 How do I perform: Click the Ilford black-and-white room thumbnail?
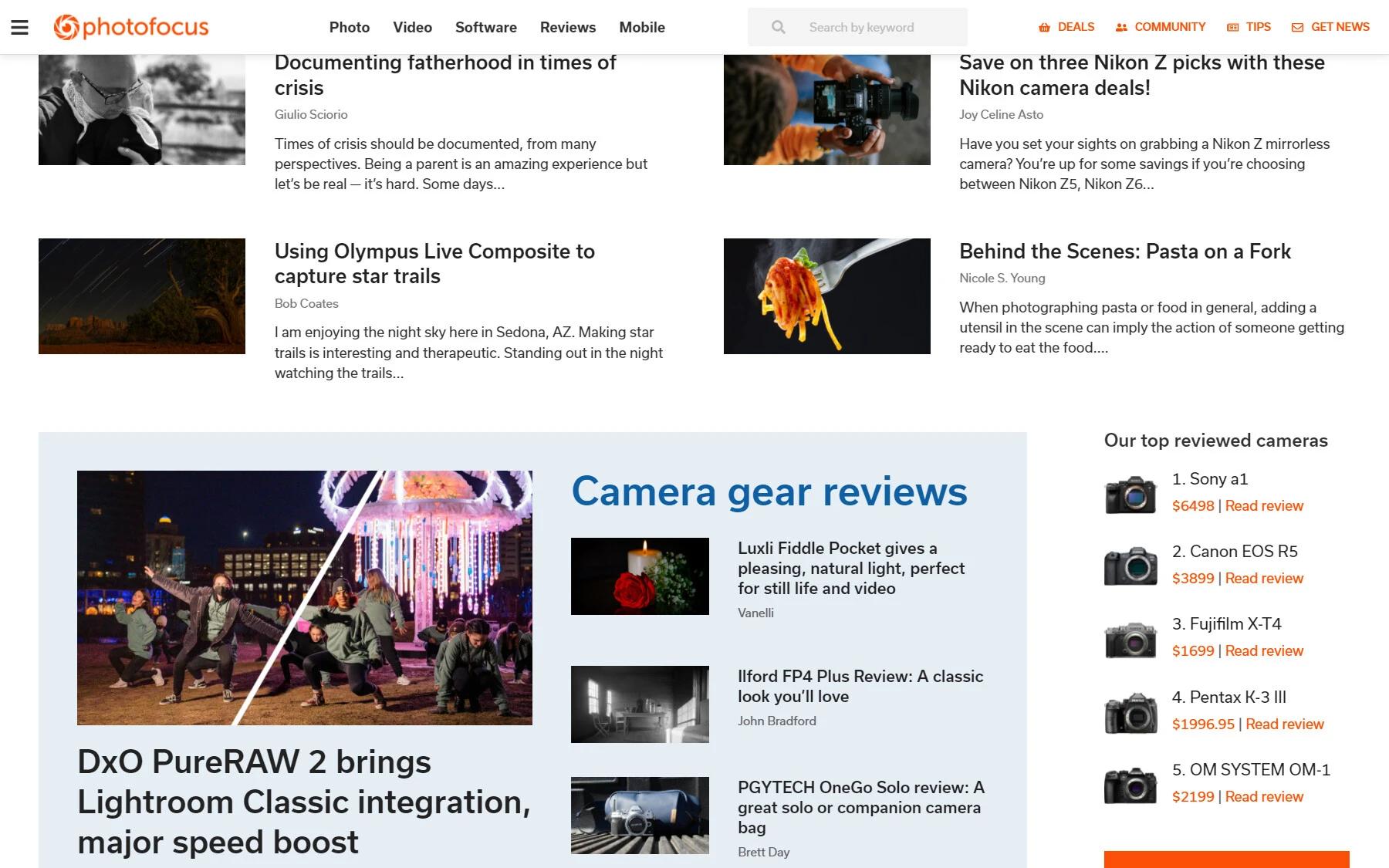click(x=640, y=704)
